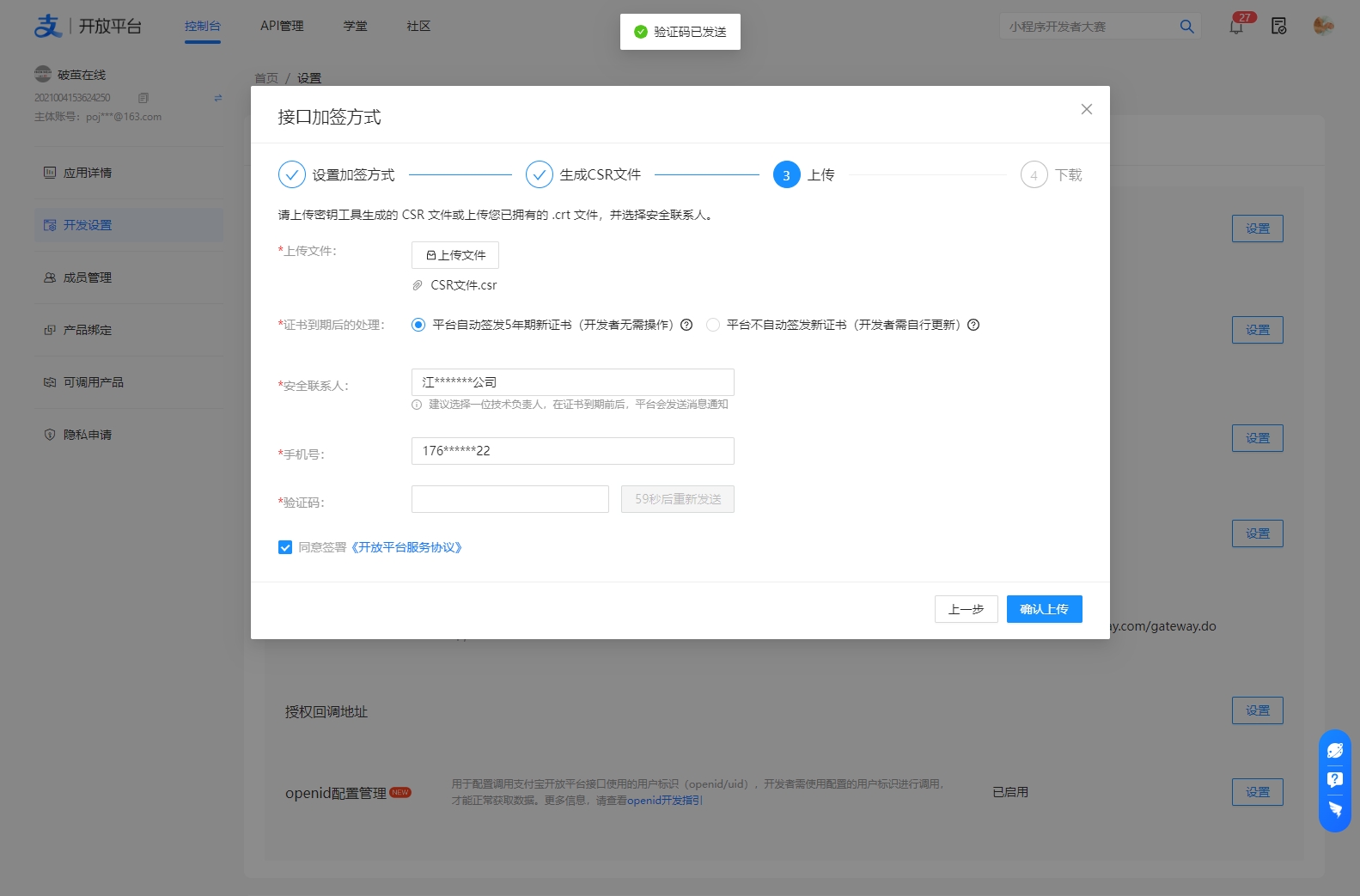Click the bottom floating widget icon

coord(1335,809)
